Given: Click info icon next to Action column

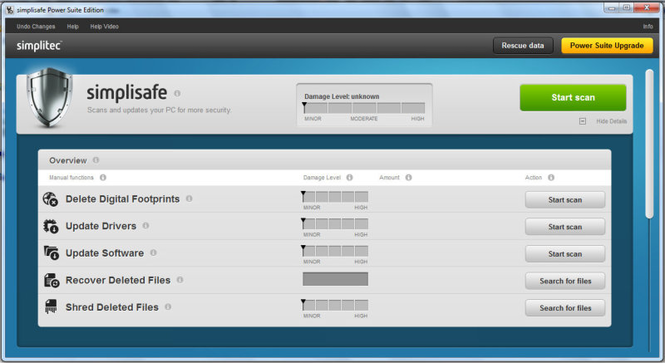Looking at the screenshot, I should tap(551, 177).
